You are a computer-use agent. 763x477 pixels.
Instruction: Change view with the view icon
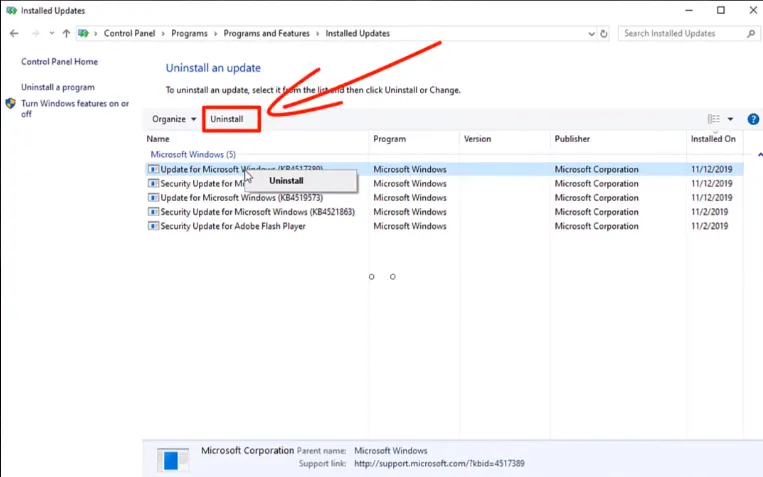coord(713,119)
